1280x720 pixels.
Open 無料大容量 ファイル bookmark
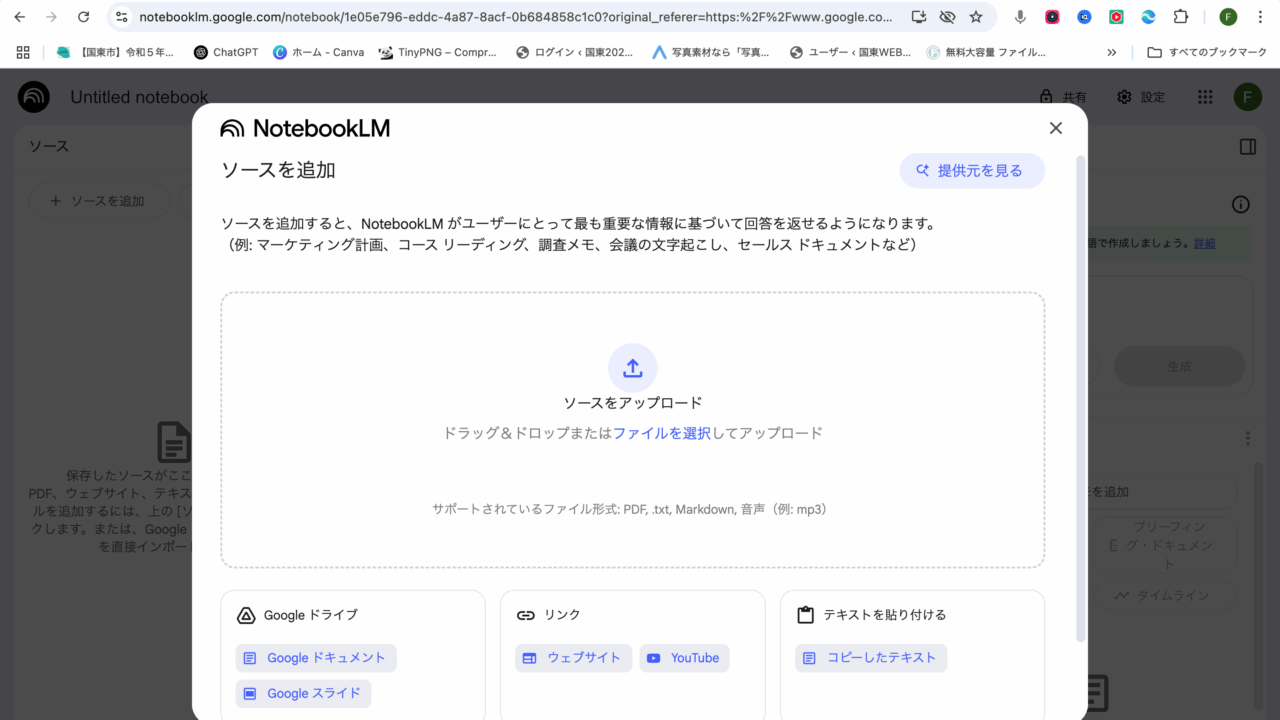tap(986, 52)
